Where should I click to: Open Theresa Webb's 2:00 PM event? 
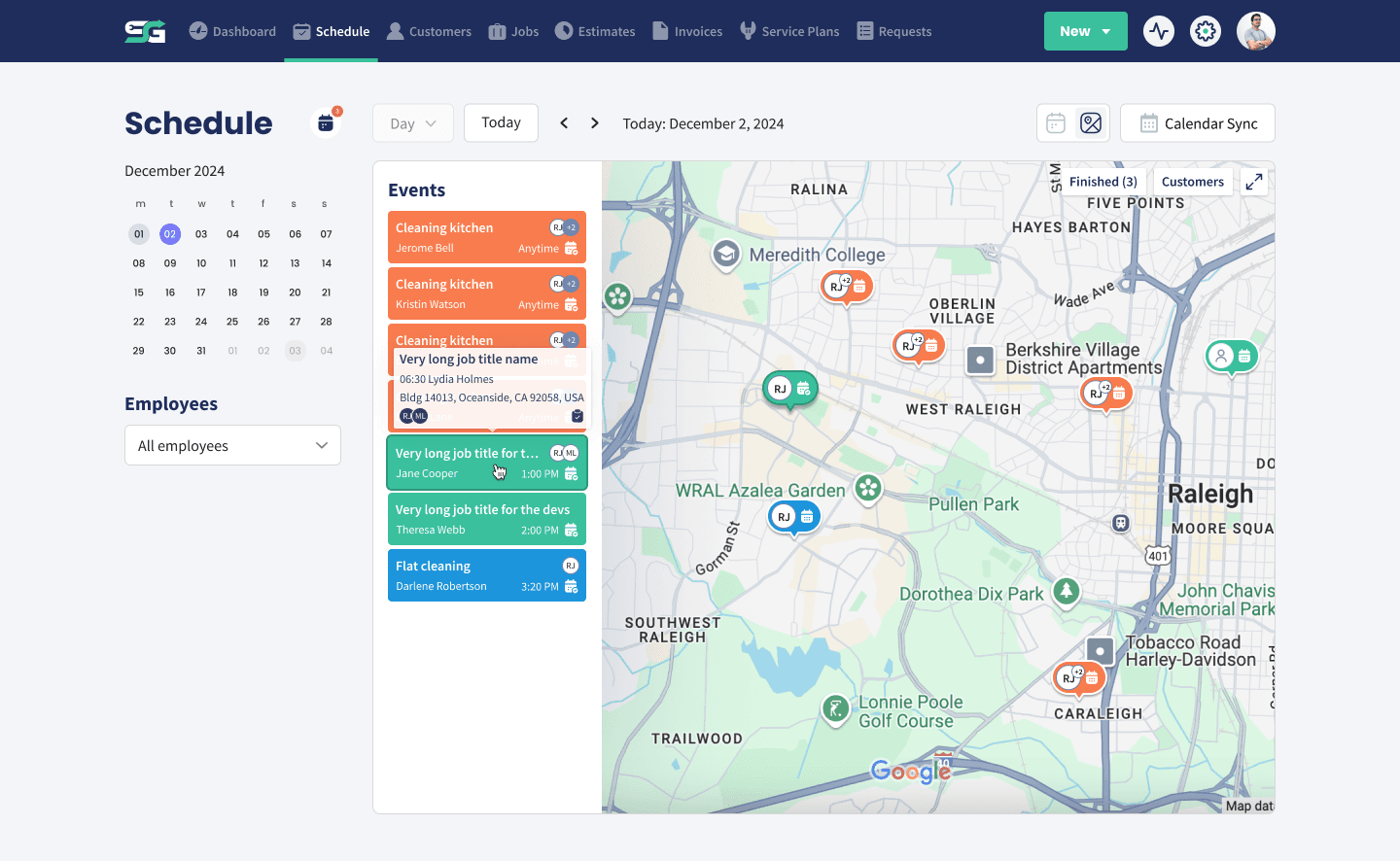point(487,519)
